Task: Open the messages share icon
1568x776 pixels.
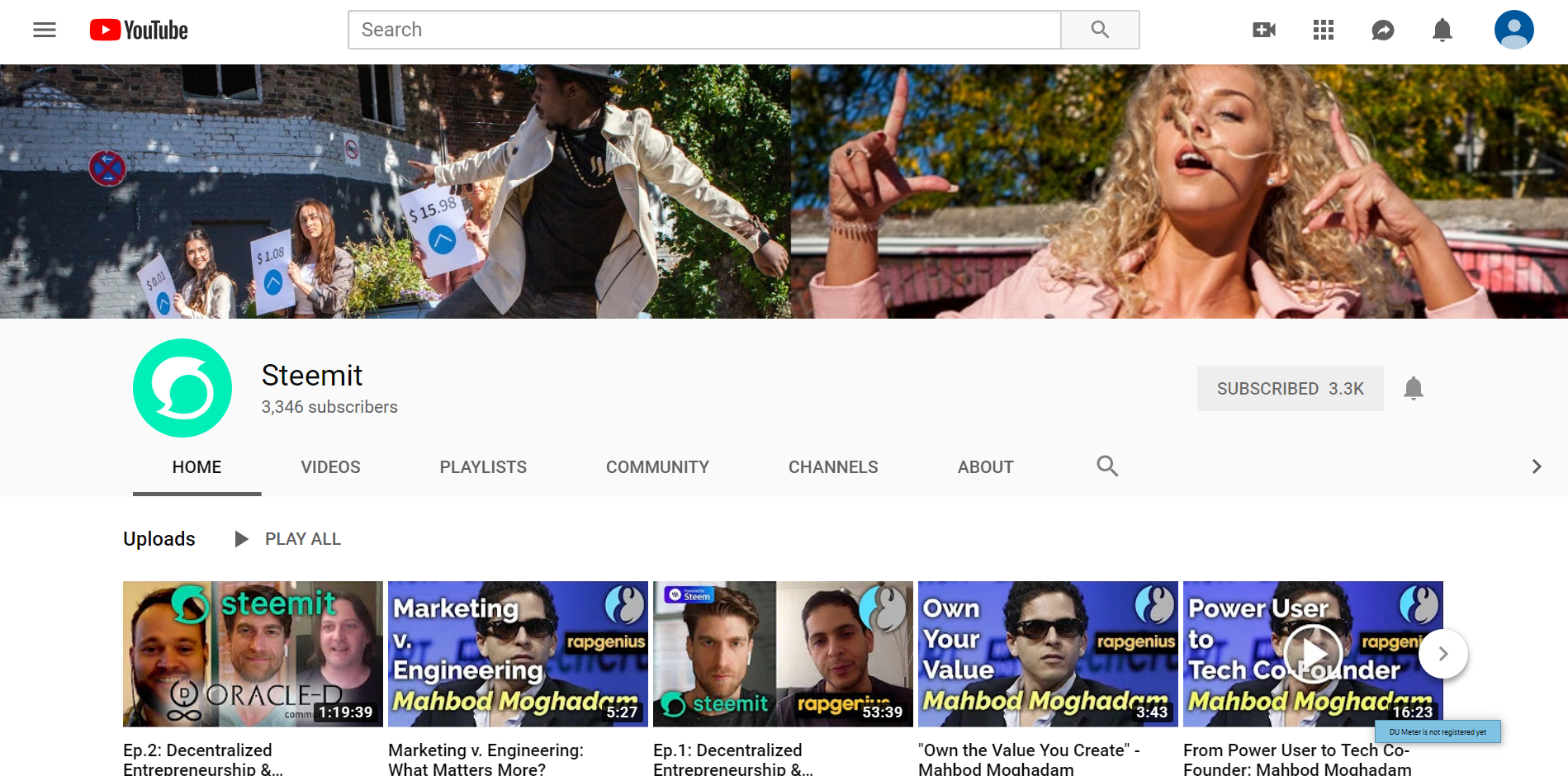Action: pyautogui.click(x=1383, y=31)
